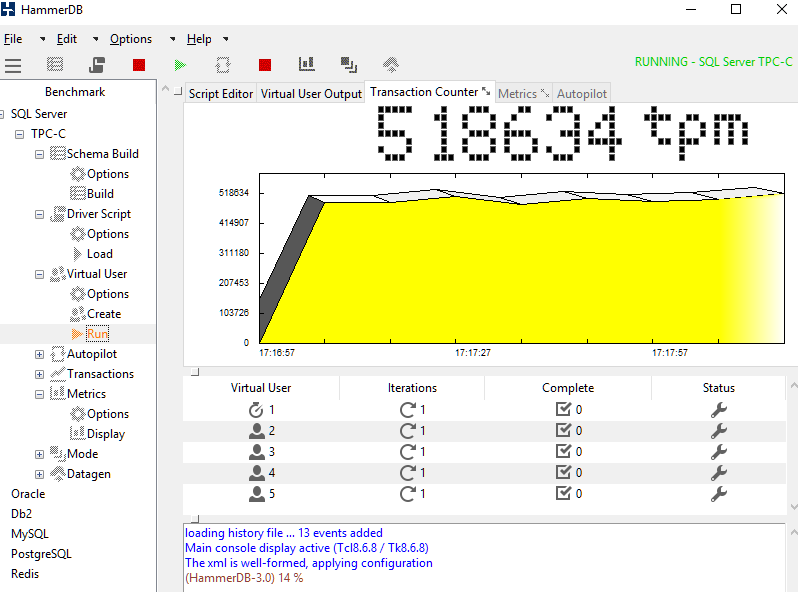Click the Virtual User column header

[x=261, y=388]
